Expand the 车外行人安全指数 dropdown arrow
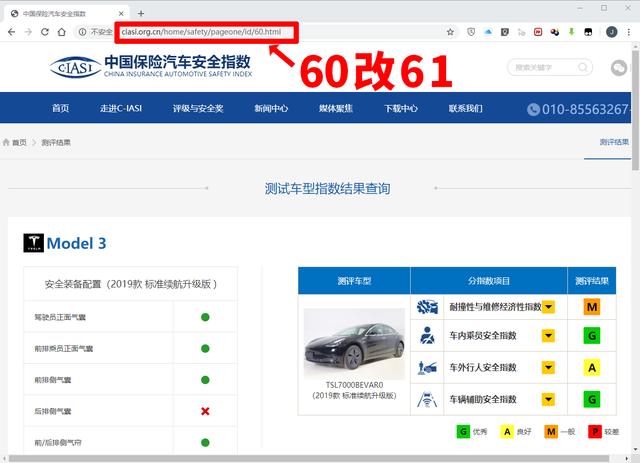640x463 pixels. pyautogui.click(x=548, y=367)
